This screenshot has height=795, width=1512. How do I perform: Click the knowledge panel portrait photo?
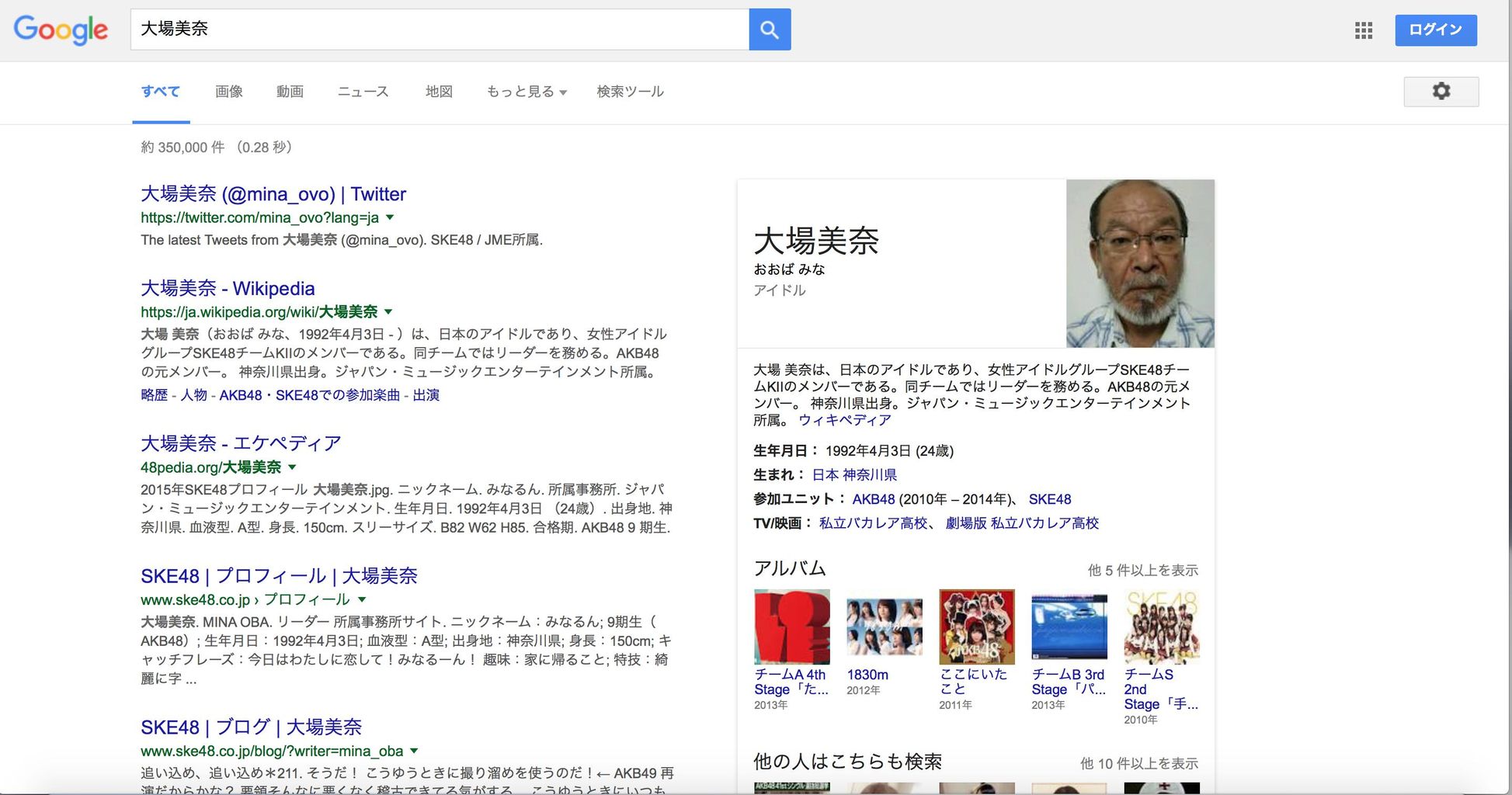(1140, 263)
